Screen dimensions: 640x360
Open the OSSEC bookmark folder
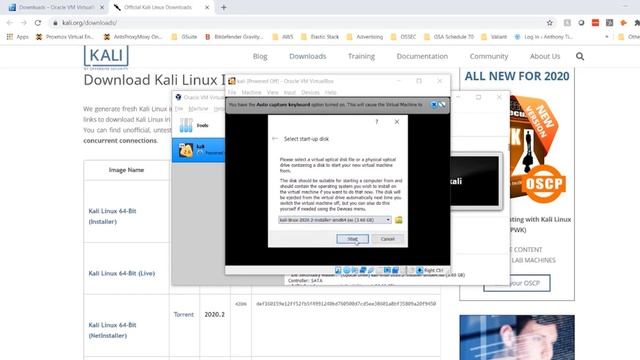click(403, 37)
